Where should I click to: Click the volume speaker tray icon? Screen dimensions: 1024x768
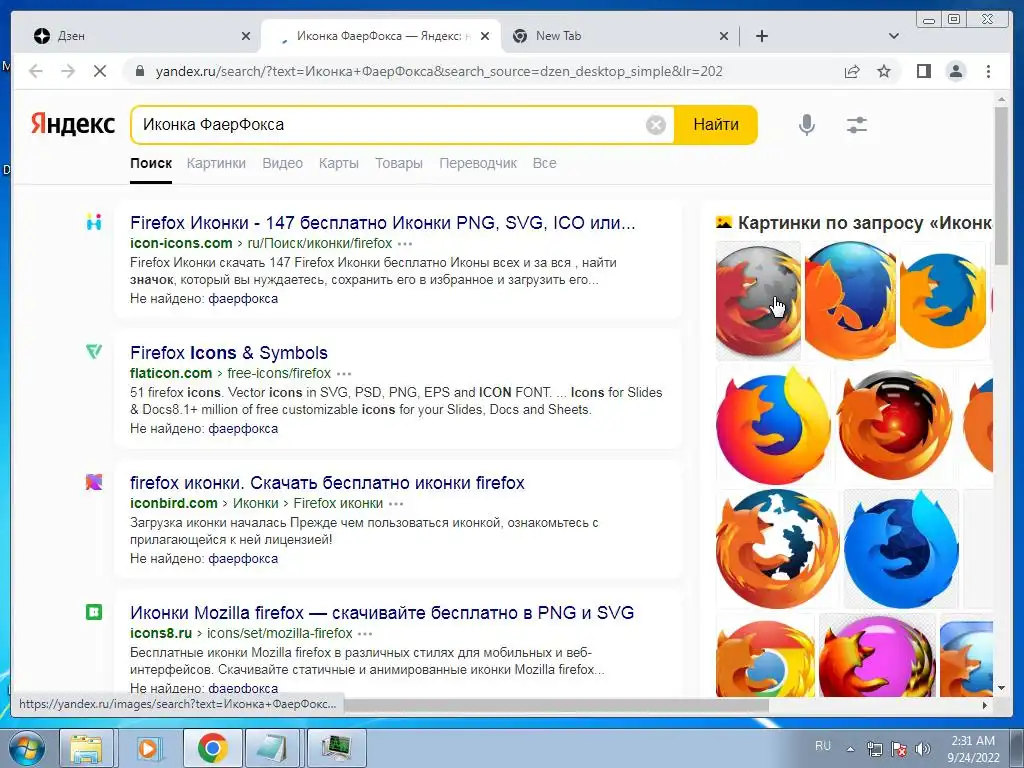923,748
